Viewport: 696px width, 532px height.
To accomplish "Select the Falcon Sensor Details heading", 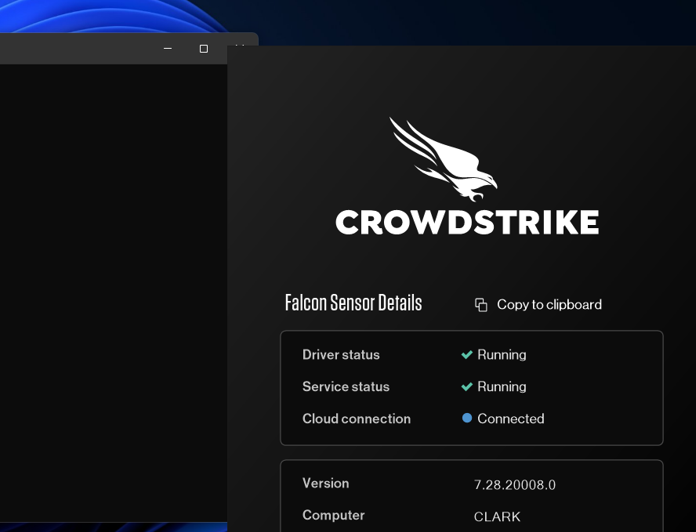I will tap(353, 303).
